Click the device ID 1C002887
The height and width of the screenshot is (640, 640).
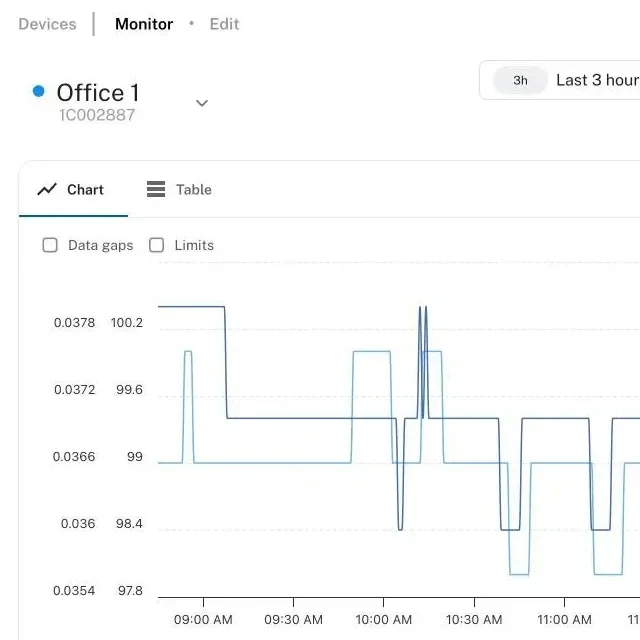pos(97,115)
